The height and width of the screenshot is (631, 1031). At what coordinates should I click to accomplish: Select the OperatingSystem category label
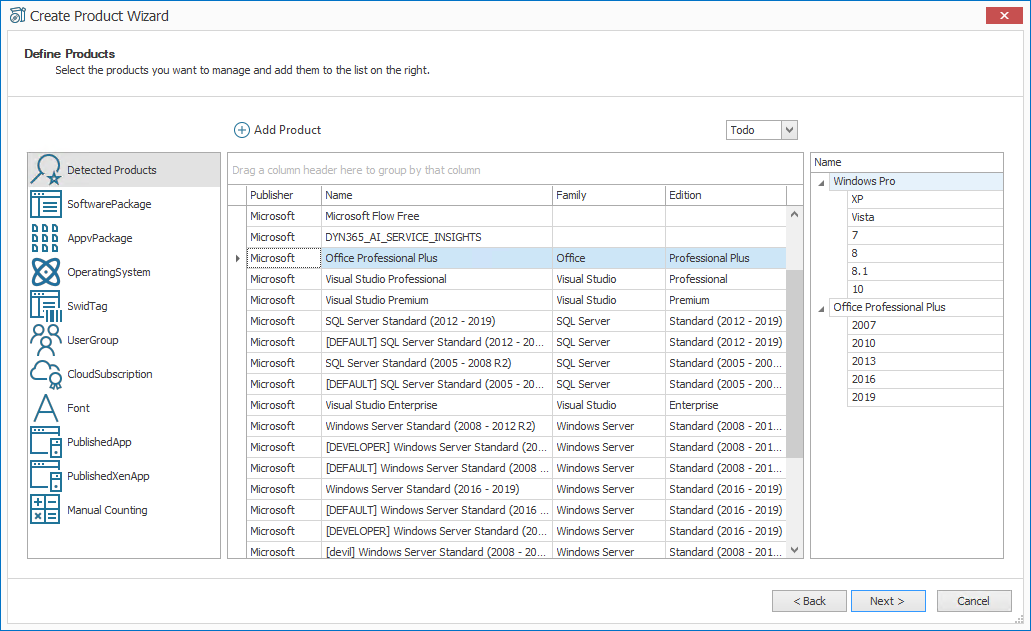pyautogui.click(x=108, y=272)
